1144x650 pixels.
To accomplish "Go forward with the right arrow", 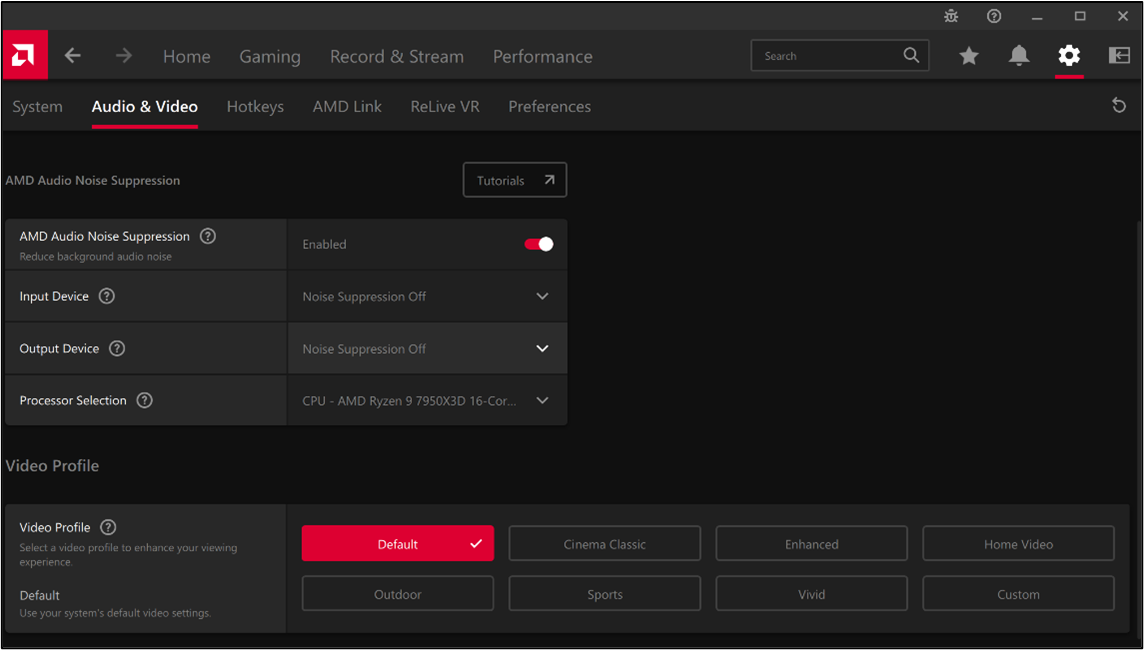I will pos(124,55).
